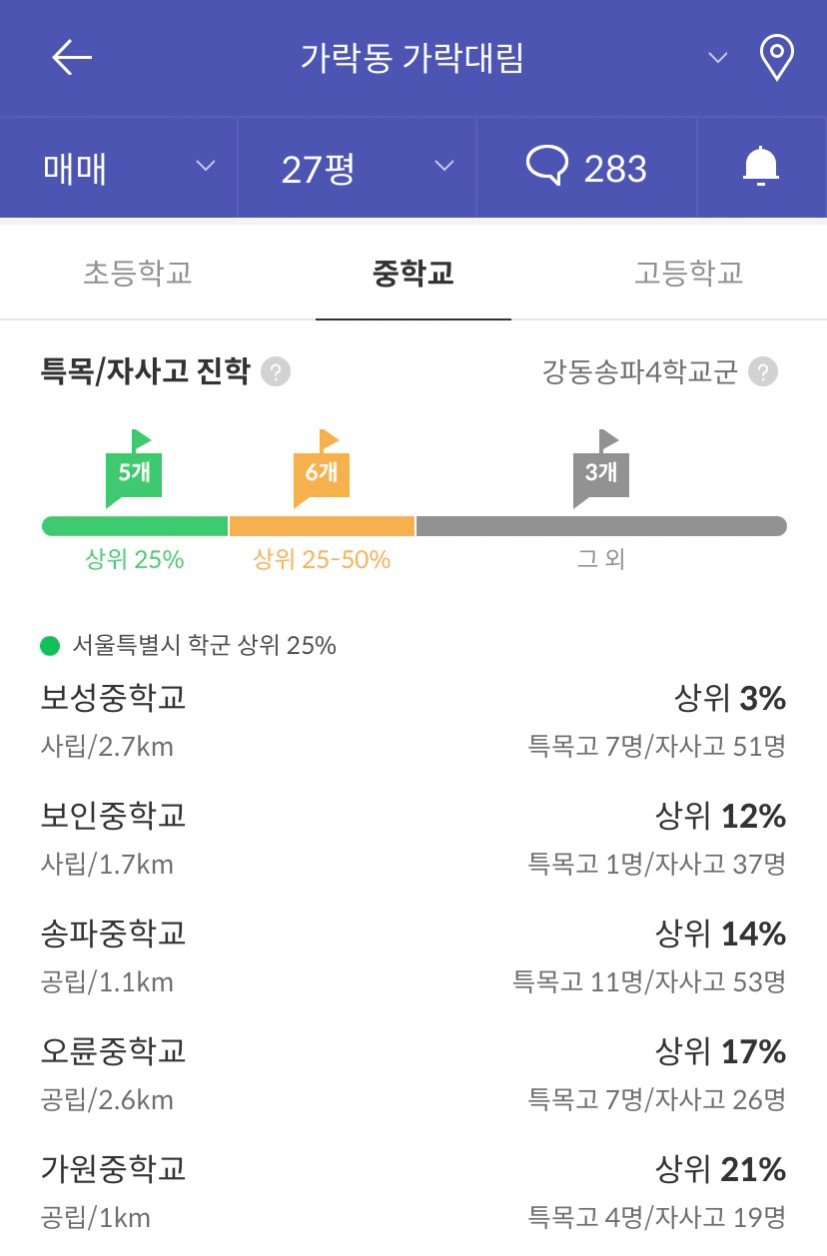This screenshot has width=827, height=1256.
Task: Select the orange 상위 25-50% bar segment
Action: click(x=322, y=526)
